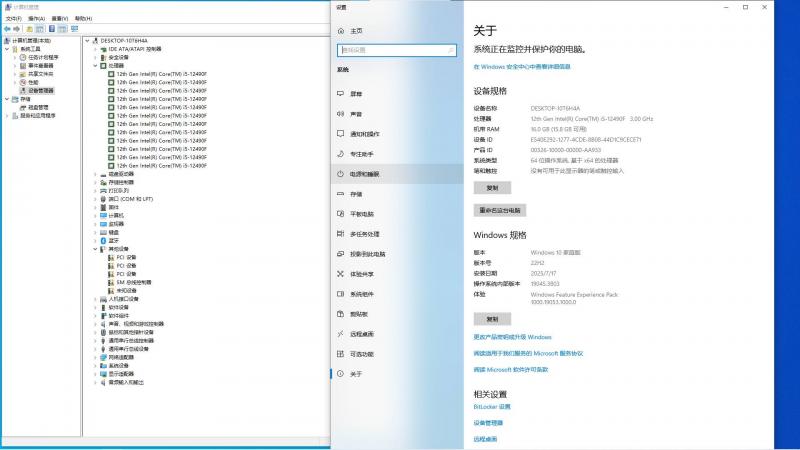Click the 打印队列 printer queue icon
This screenshot has height=450, width=800.
point(104,191)
